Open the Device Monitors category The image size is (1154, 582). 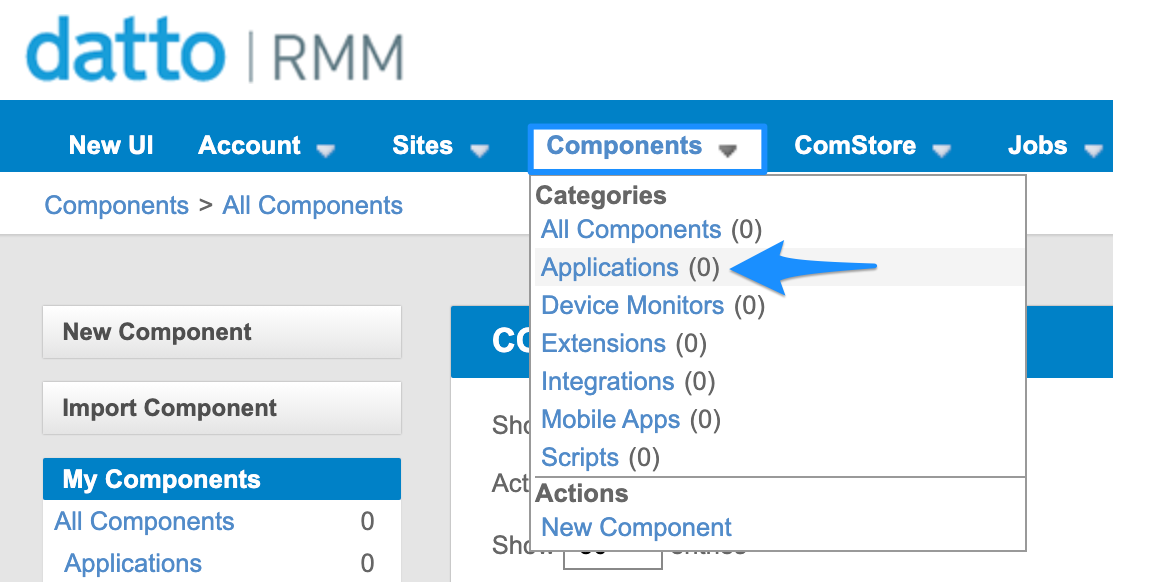click(632, 305)
